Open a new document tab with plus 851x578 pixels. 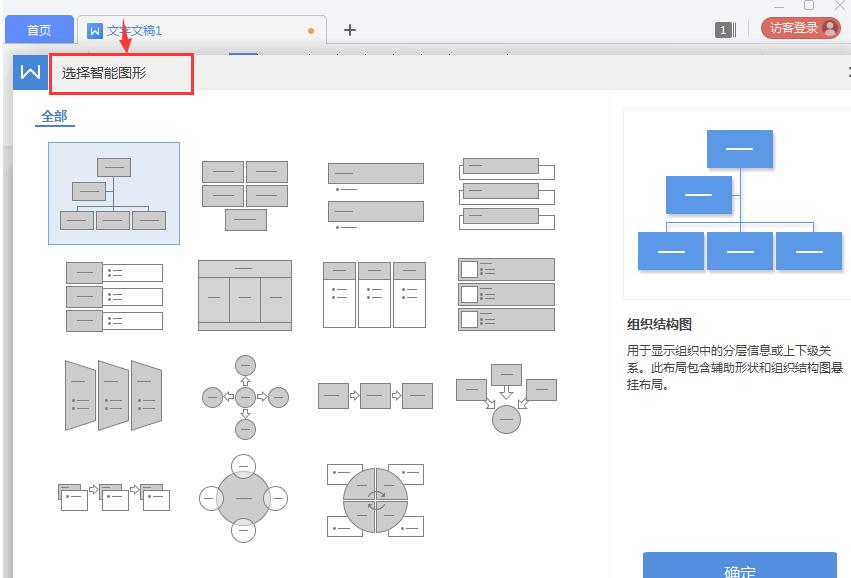[x=349, y=30]
